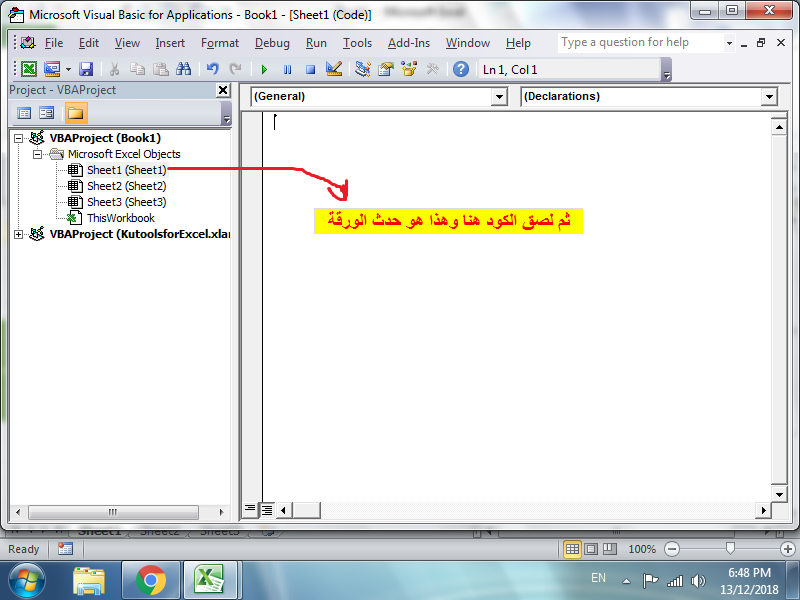800x600 pixels.
Task: Collapse VBAProject (Book1) tree node
Action: [18, 138]
